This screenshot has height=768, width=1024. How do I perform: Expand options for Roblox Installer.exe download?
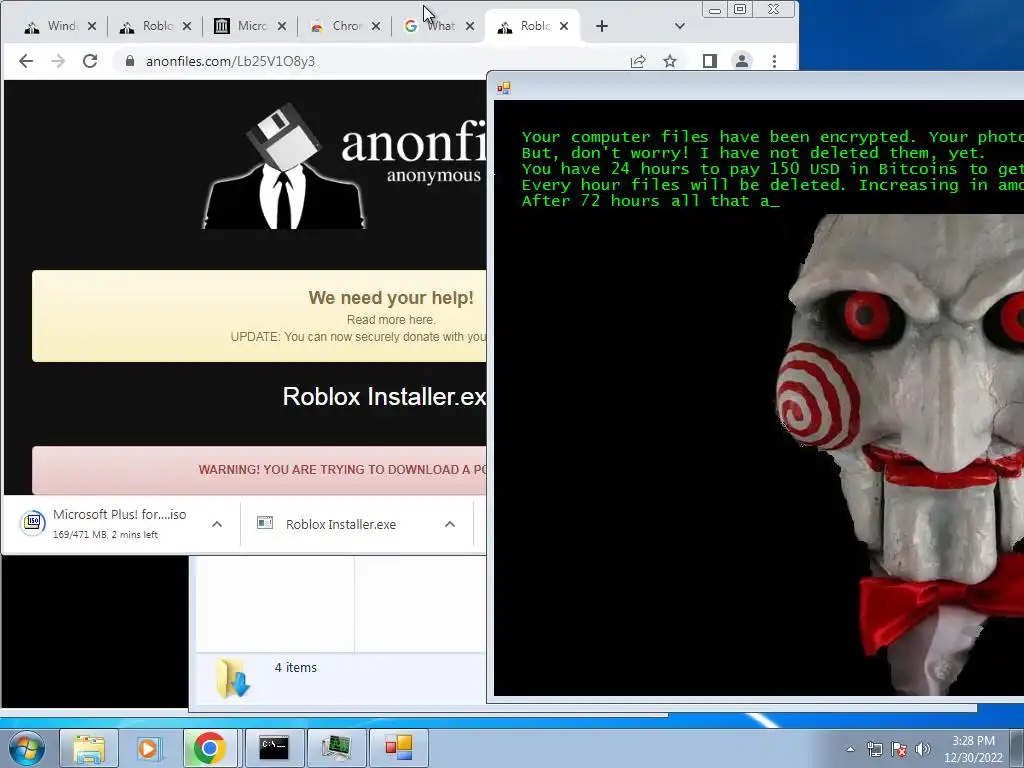click(450, 524)
